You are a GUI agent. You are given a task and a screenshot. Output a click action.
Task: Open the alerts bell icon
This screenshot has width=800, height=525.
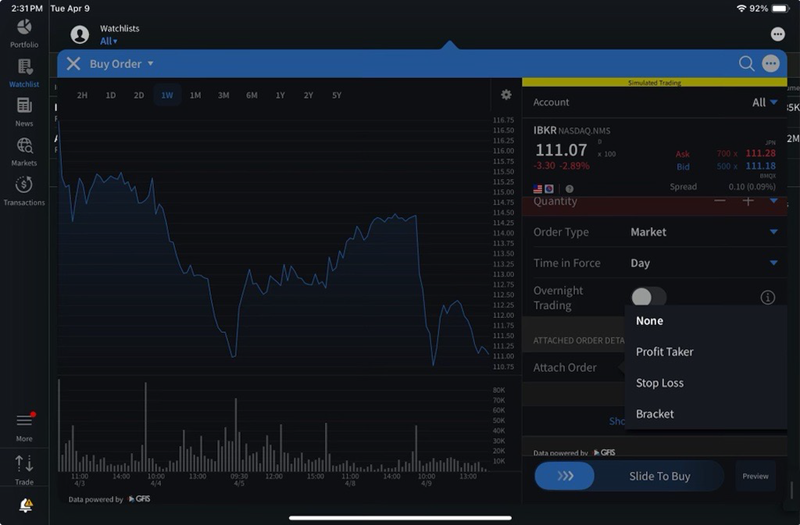point(26,505)
